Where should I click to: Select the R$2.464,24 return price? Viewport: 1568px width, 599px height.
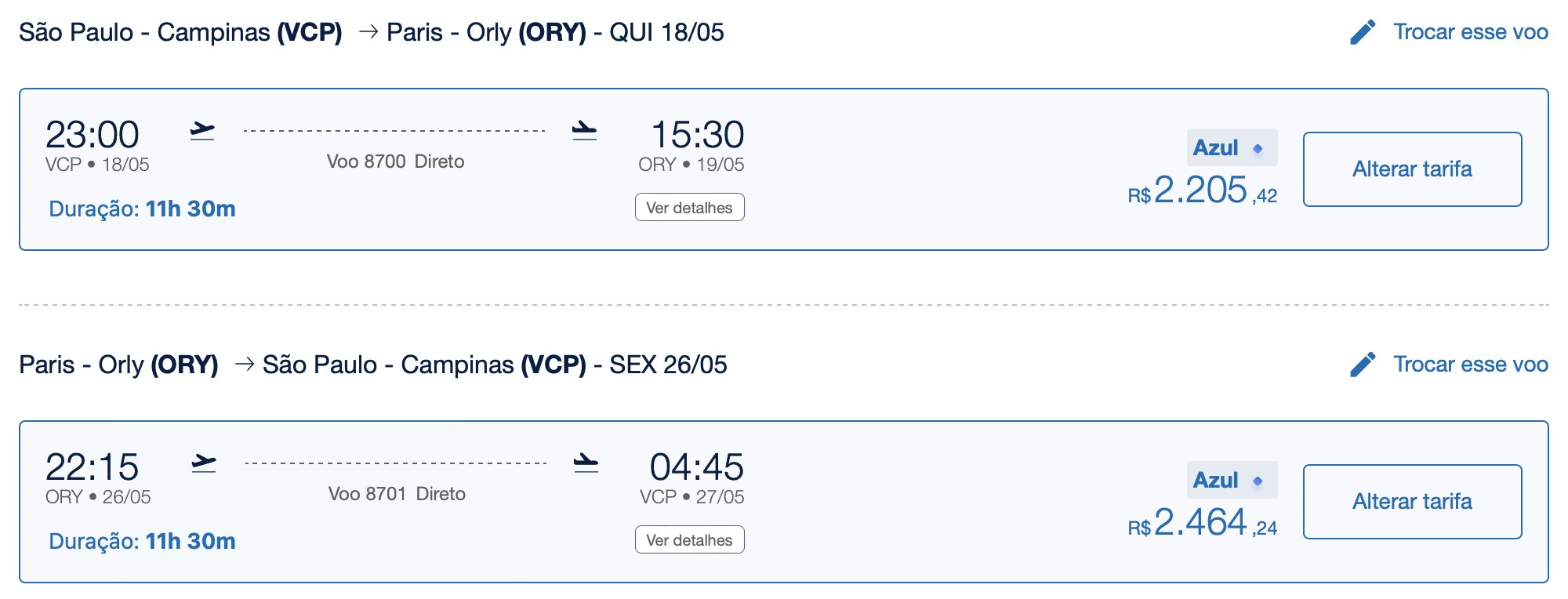coord(1203,522)
